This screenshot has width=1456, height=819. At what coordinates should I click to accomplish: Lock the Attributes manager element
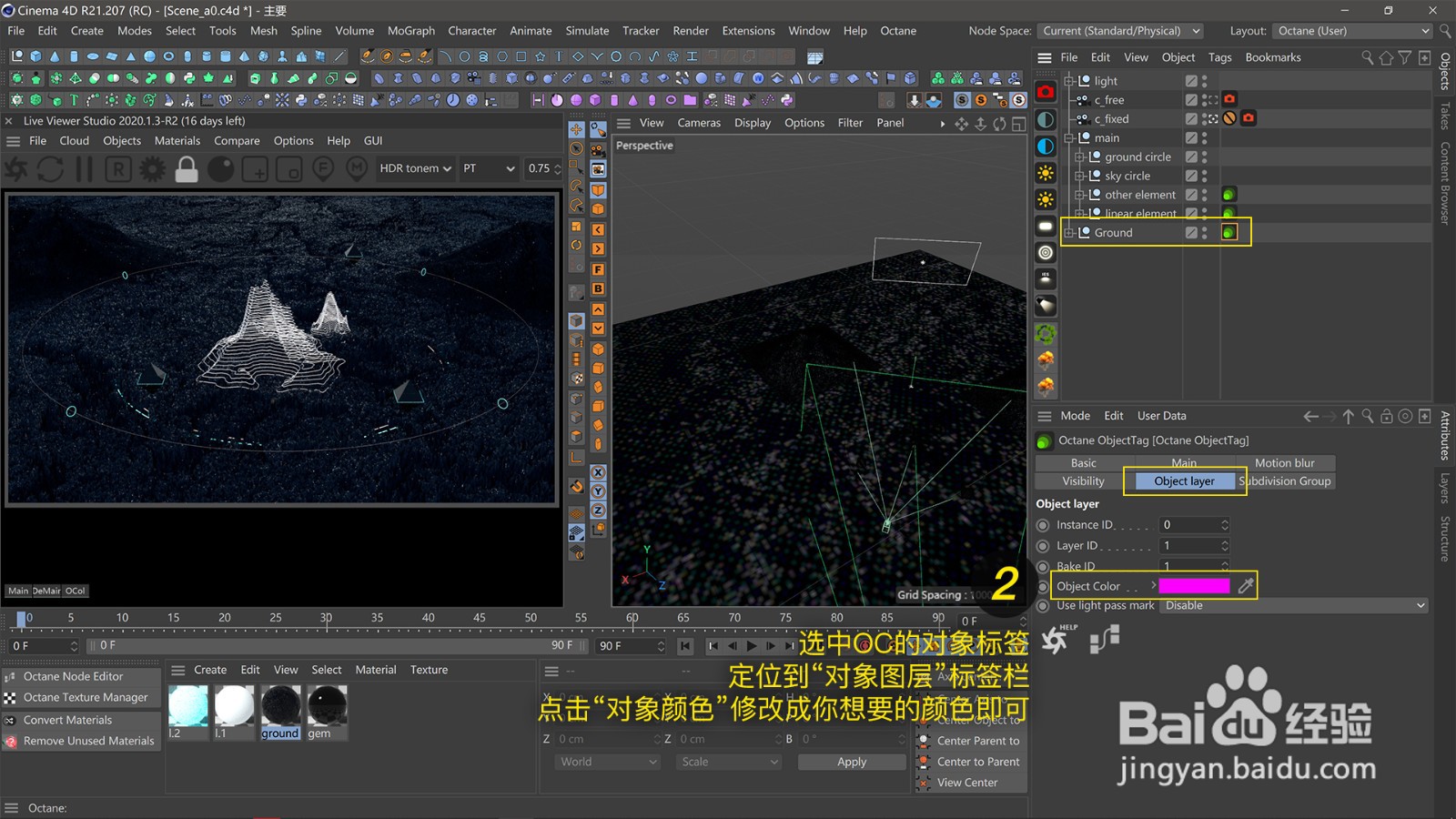coord(1386,416)
